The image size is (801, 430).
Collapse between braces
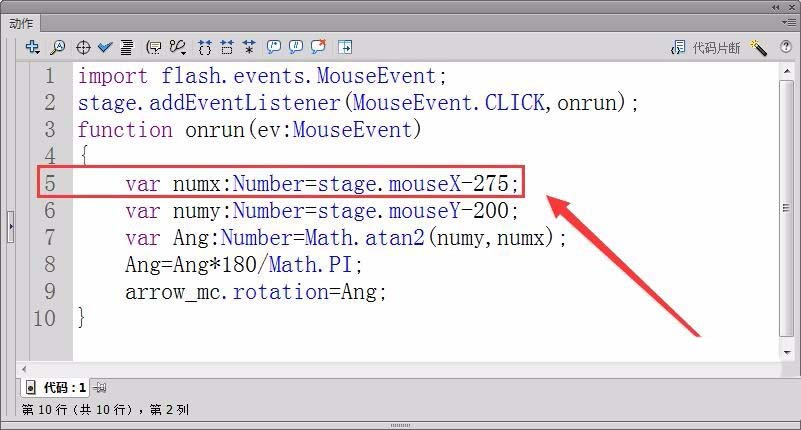pyautogui.click(x=204, y=47)
